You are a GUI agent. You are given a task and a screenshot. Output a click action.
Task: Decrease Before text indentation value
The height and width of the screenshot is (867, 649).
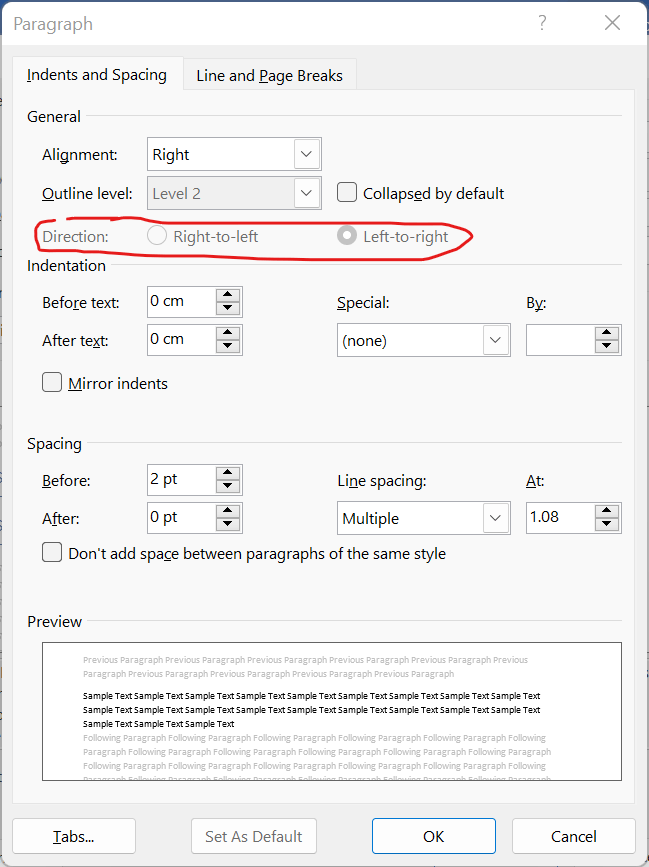(x=228, y=309)
